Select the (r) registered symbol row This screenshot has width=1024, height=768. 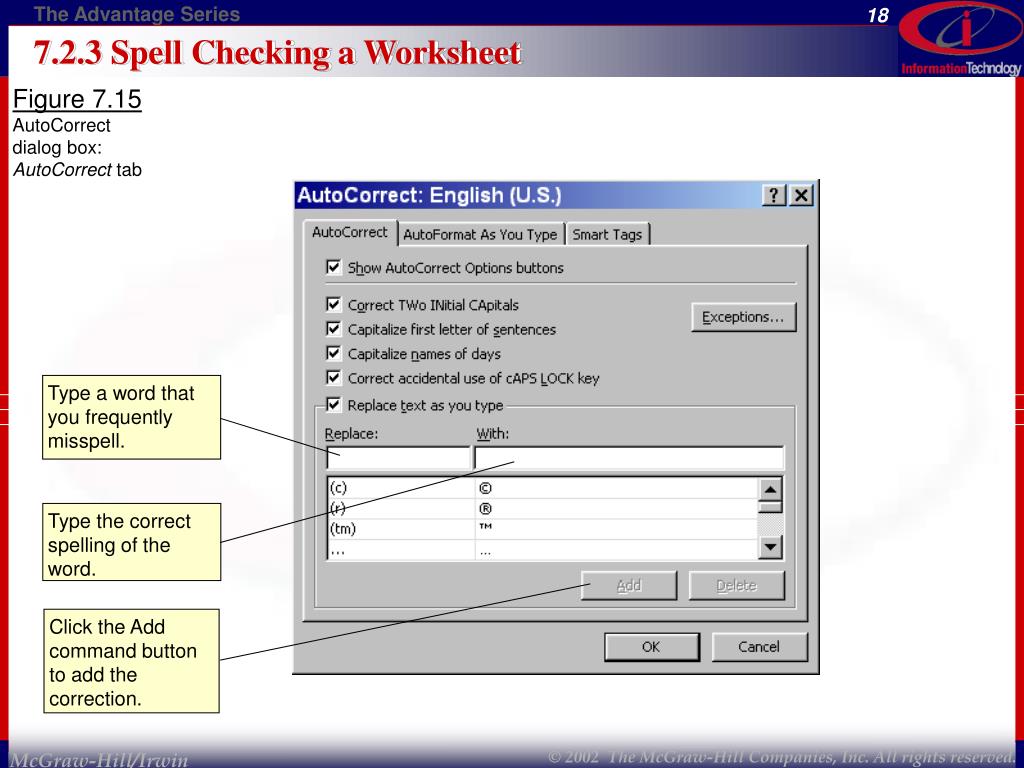542,509
